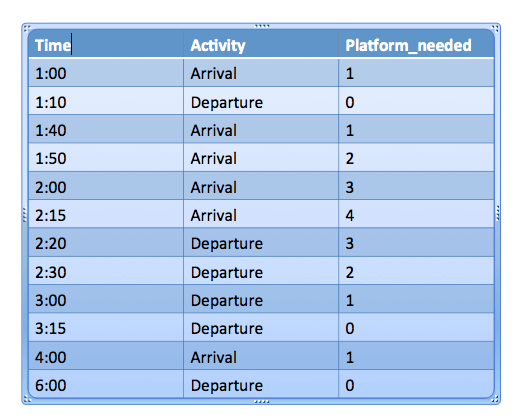Screen dimensions: 527x420
Task: Click the top-right table corner resize handle
Action: 495,28
